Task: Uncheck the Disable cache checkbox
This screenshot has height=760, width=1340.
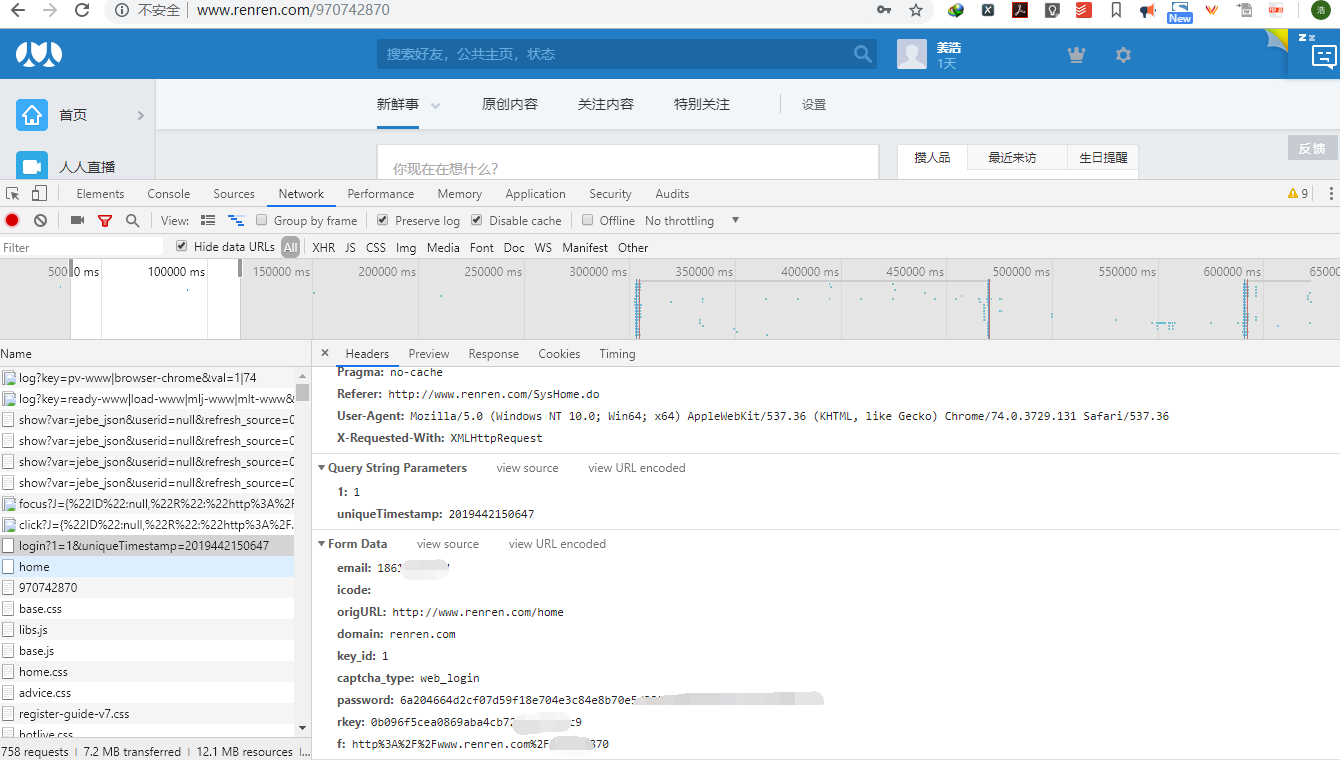Action: click(477, 220)
